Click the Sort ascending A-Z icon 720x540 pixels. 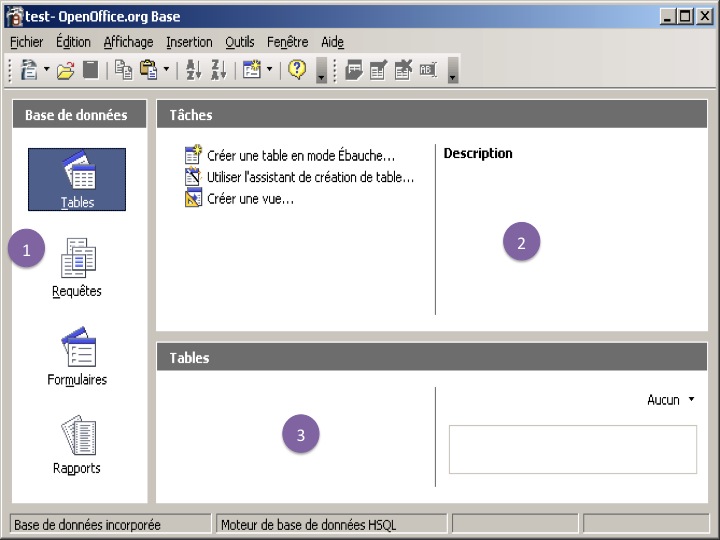[193, 70]
